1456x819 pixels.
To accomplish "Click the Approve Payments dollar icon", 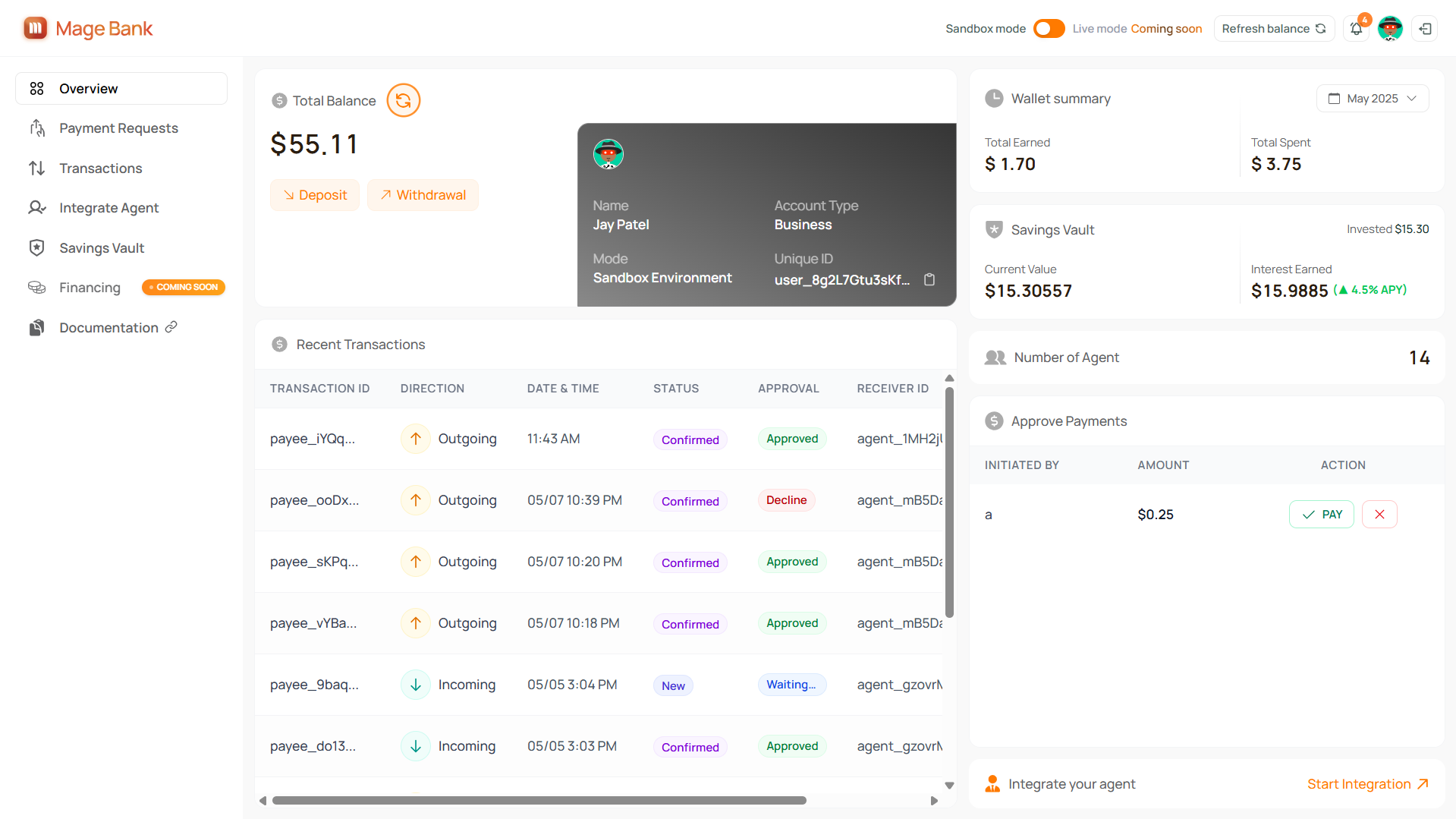I will pos(994,421).
